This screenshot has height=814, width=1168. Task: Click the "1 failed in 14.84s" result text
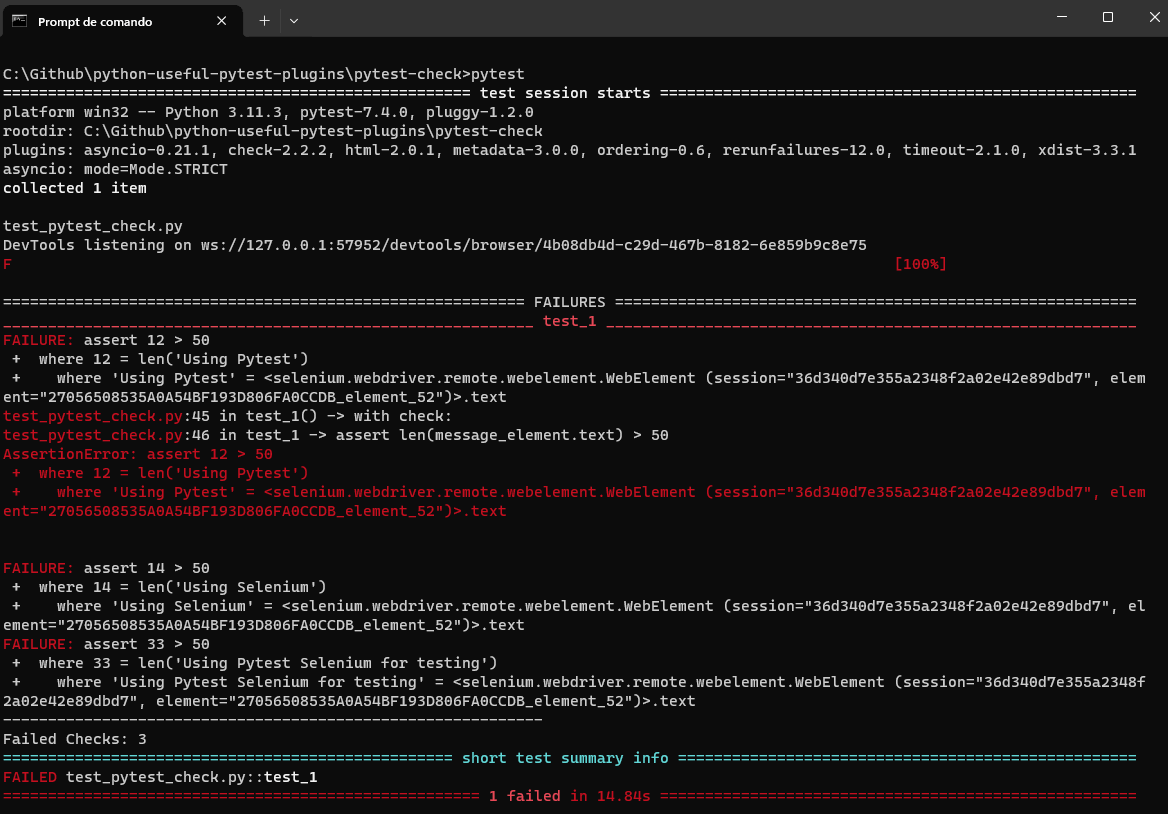coord(569,796)
